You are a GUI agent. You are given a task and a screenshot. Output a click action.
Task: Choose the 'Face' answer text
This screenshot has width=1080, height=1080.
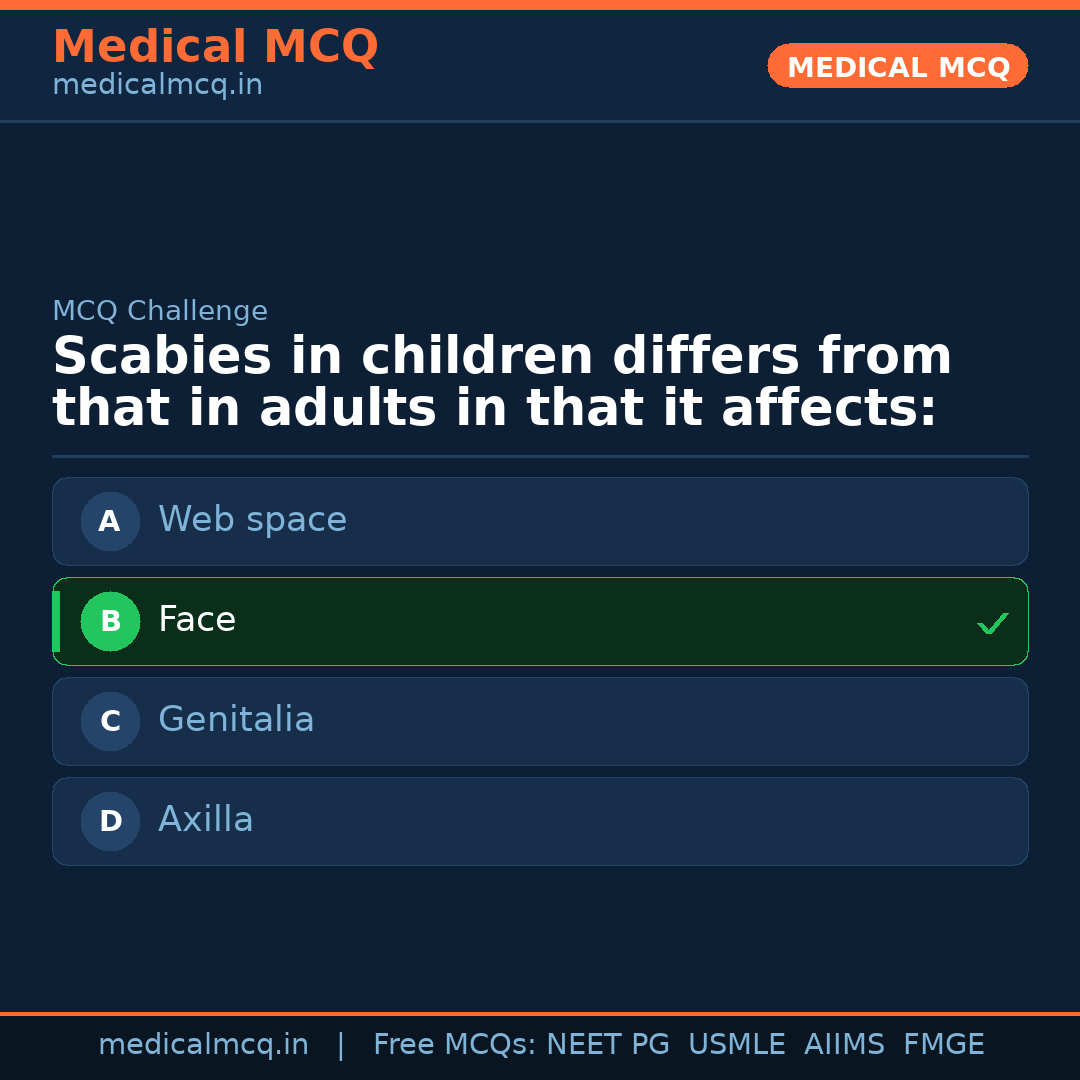tap(197, 620)
